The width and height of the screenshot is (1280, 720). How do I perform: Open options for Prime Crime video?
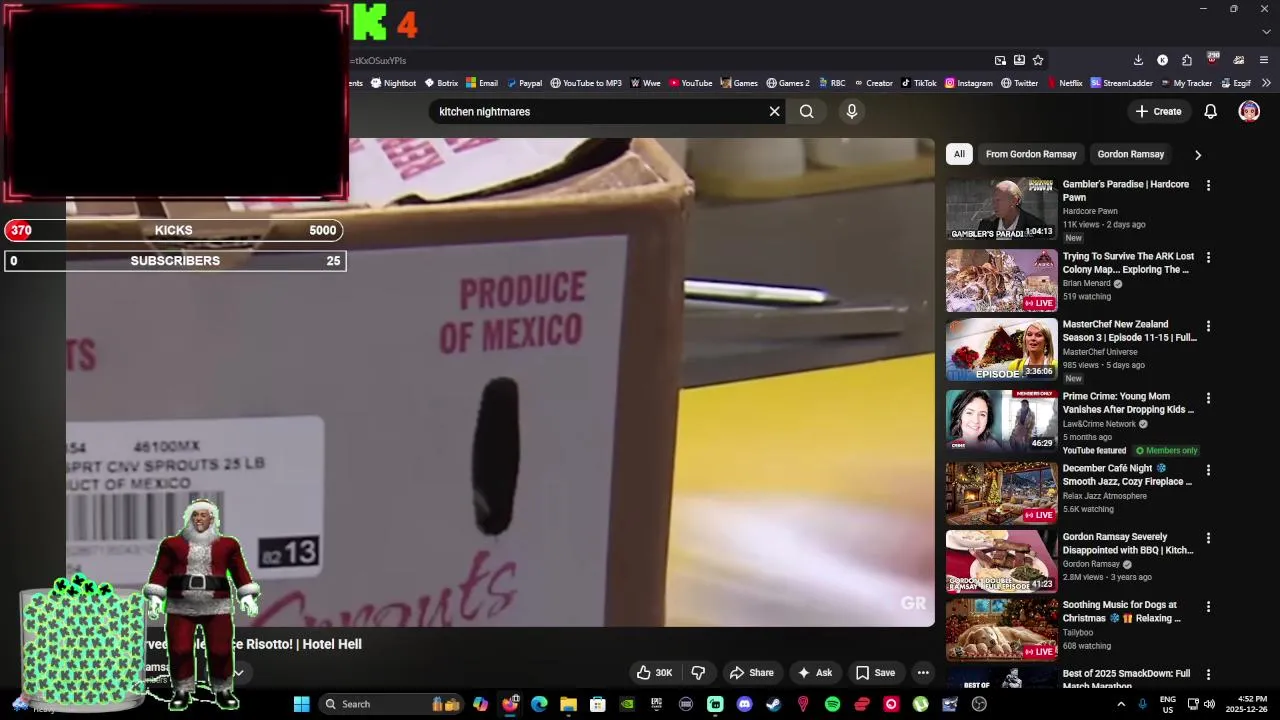(1208, 397)
